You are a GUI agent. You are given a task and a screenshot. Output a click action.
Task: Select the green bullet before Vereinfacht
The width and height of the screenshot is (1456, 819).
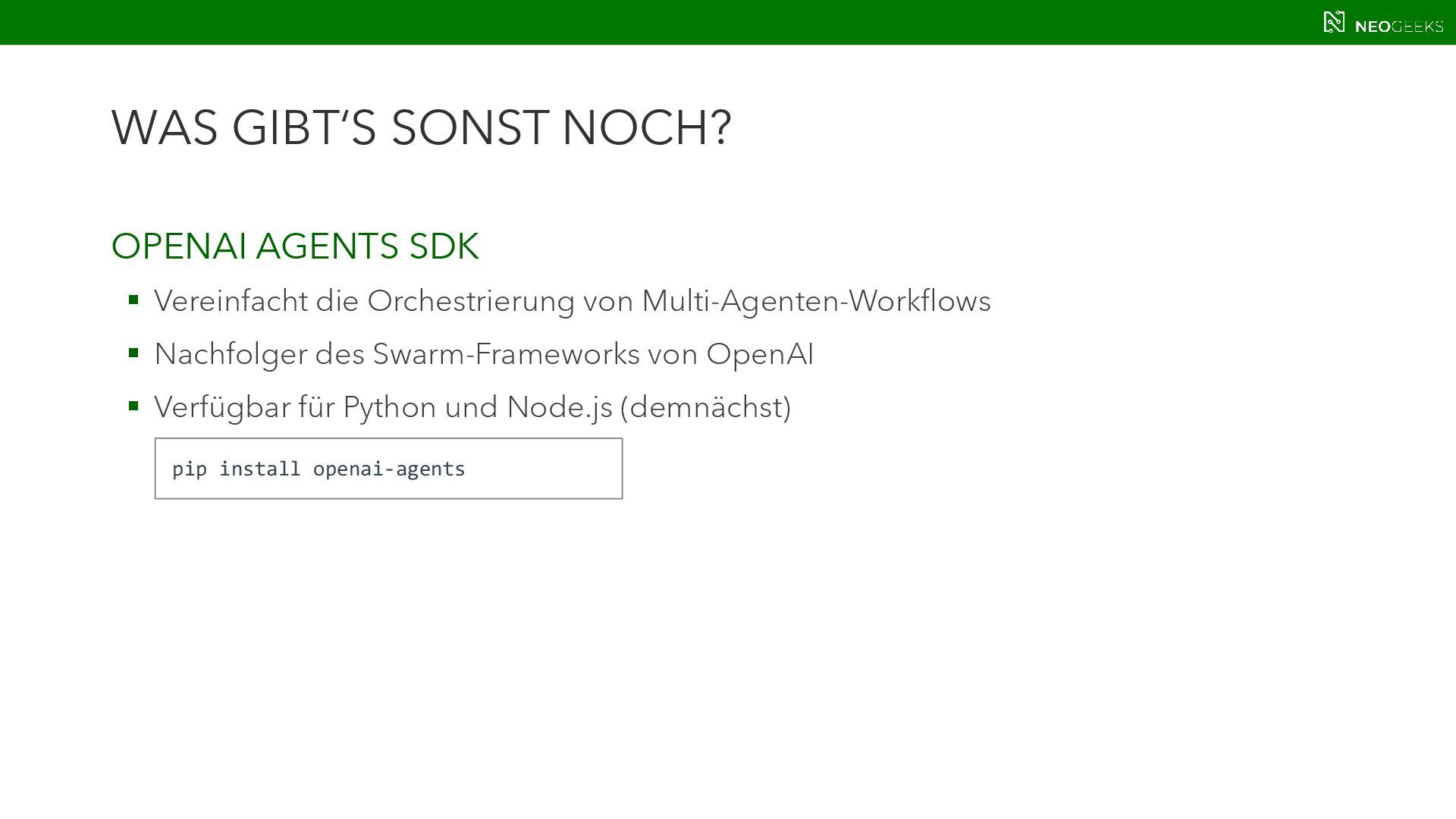click(133, 300)
